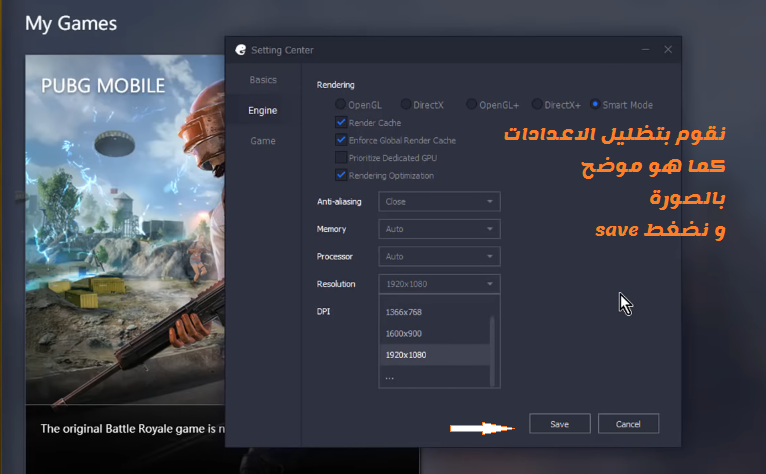766x474 pixels.
Task: Switch to the Basics tab
Action: tap(263, 80)
